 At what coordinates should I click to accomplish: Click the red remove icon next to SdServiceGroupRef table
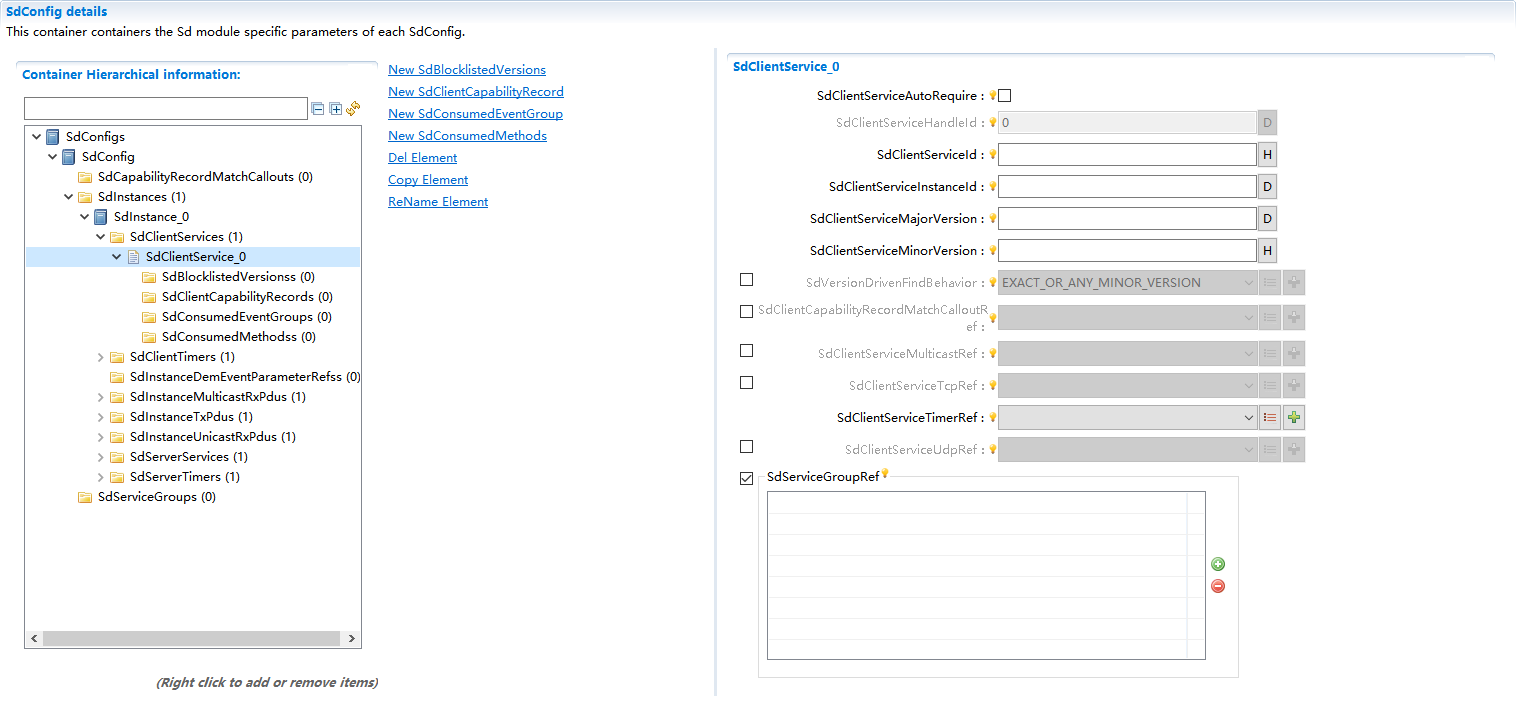1217,586
